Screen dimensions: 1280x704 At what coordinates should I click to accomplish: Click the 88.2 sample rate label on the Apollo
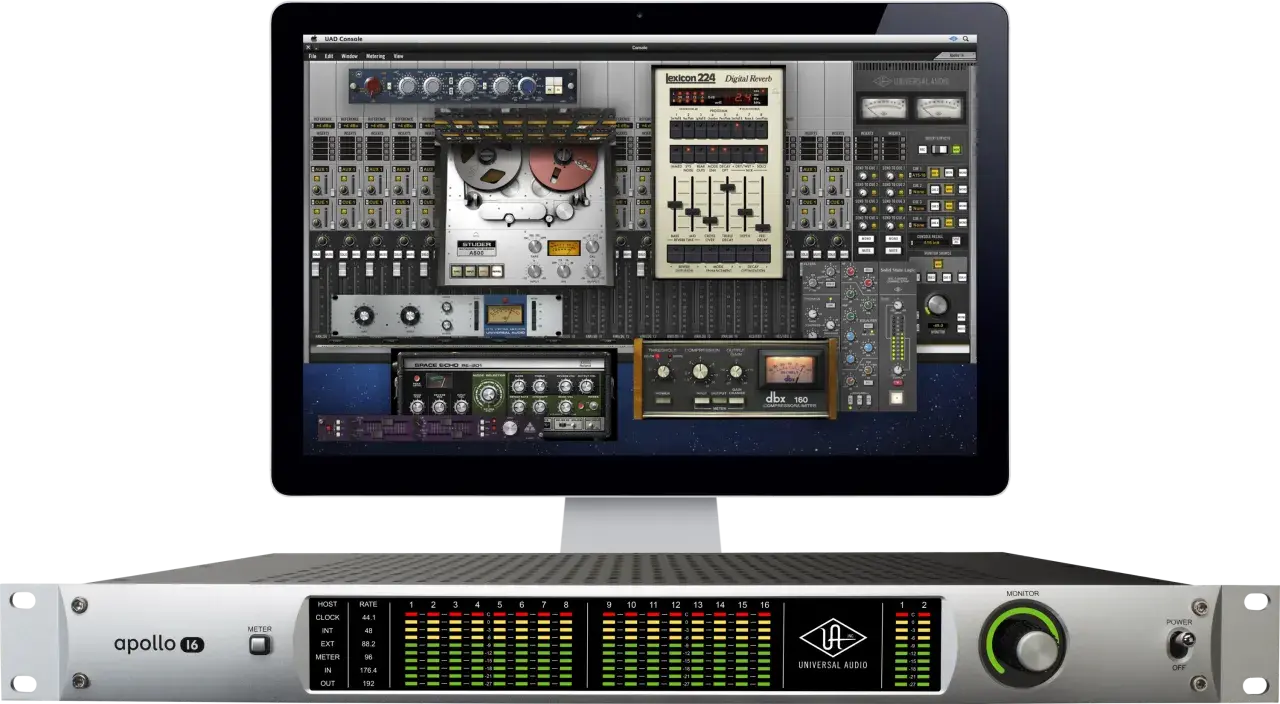coord(368,644)
